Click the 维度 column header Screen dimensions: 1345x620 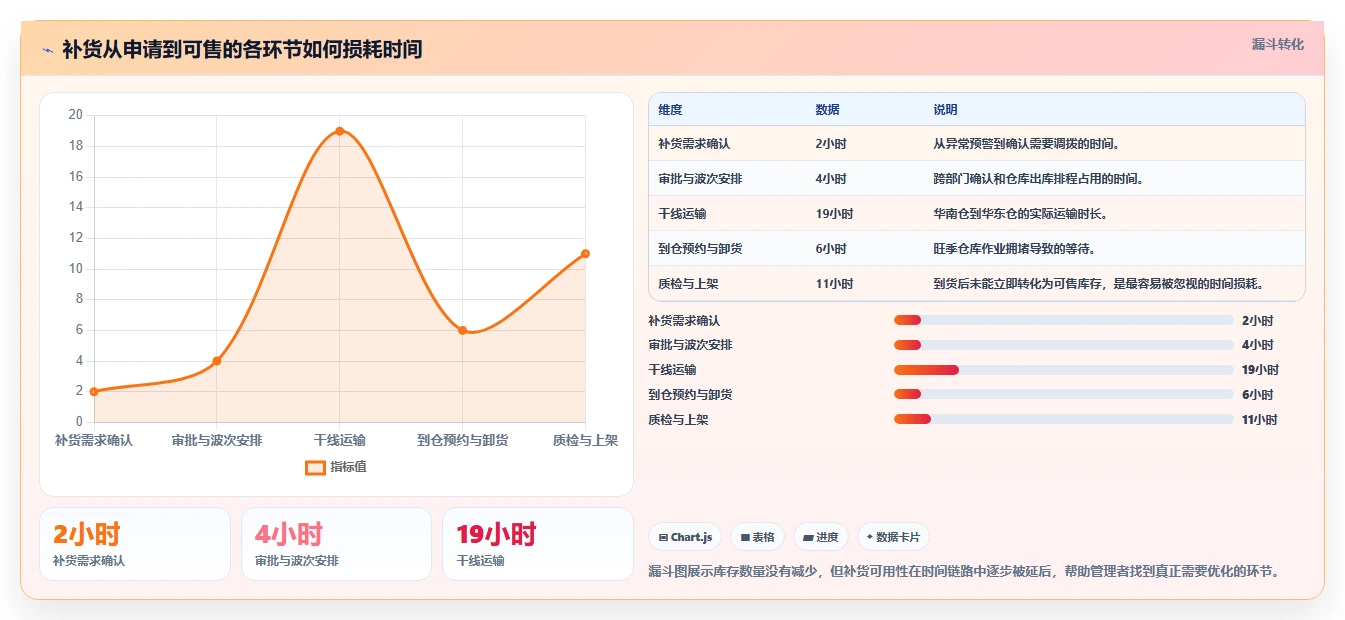670,110
